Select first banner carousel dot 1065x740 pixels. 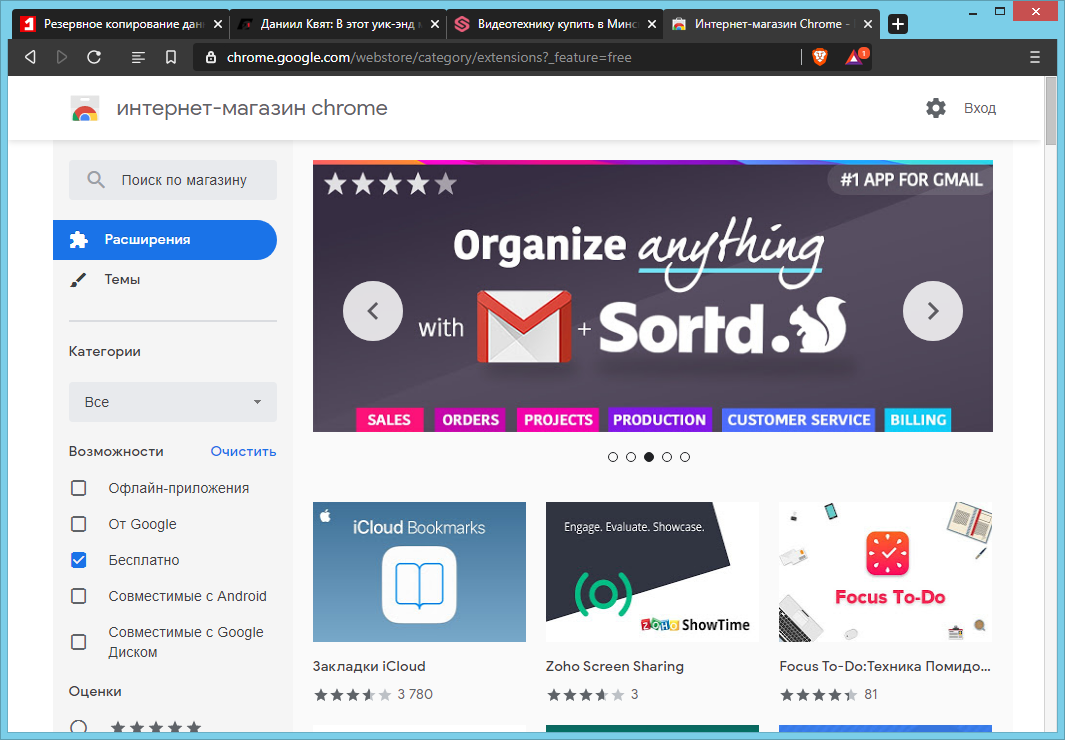(x=613, y=457)
